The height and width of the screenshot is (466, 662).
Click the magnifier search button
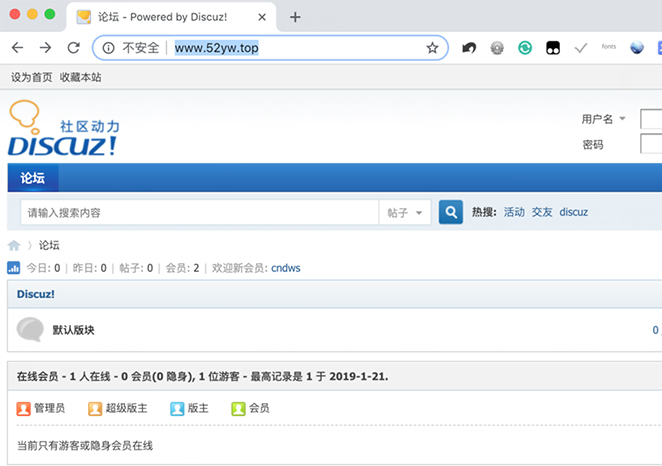click(x=451, y=212)
